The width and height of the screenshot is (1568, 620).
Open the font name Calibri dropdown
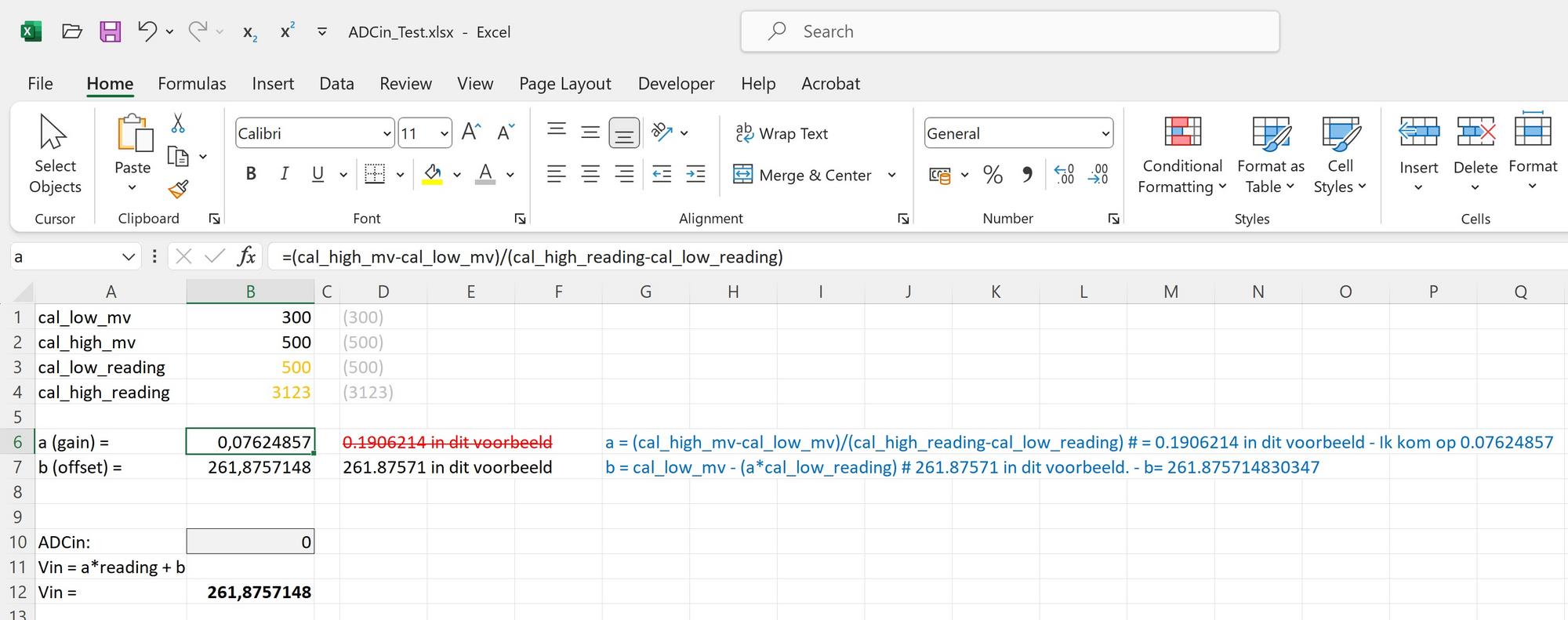387,133
